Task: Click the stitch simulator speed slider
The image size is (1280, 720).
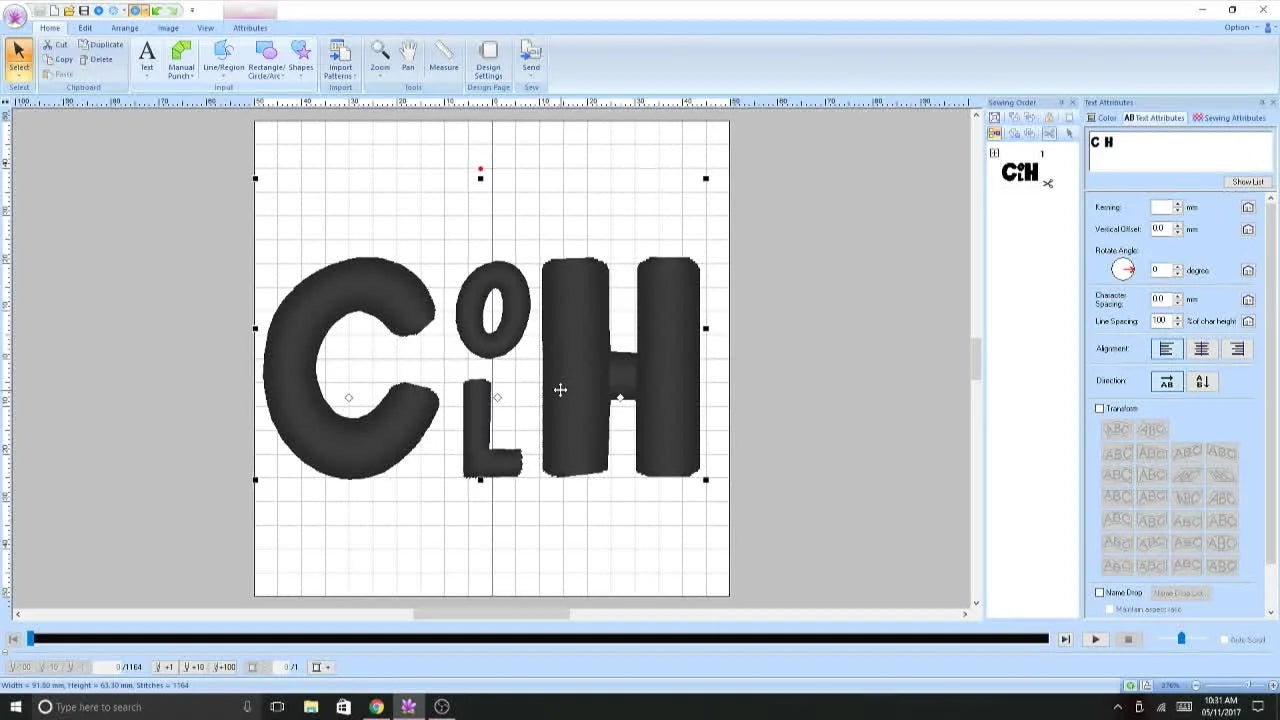Action: [1181, 639]
